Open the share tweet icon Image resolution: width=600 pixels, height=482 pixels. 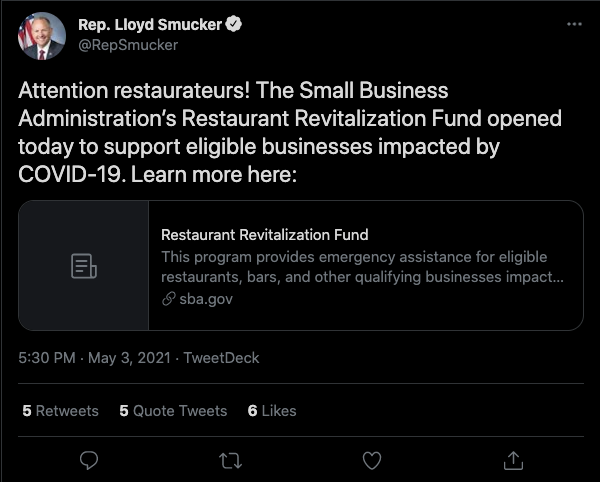point(513,460)
